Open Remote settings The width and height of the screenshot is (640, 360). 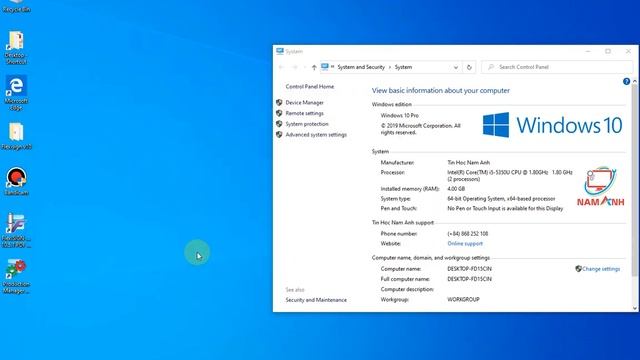pos(304,113)
